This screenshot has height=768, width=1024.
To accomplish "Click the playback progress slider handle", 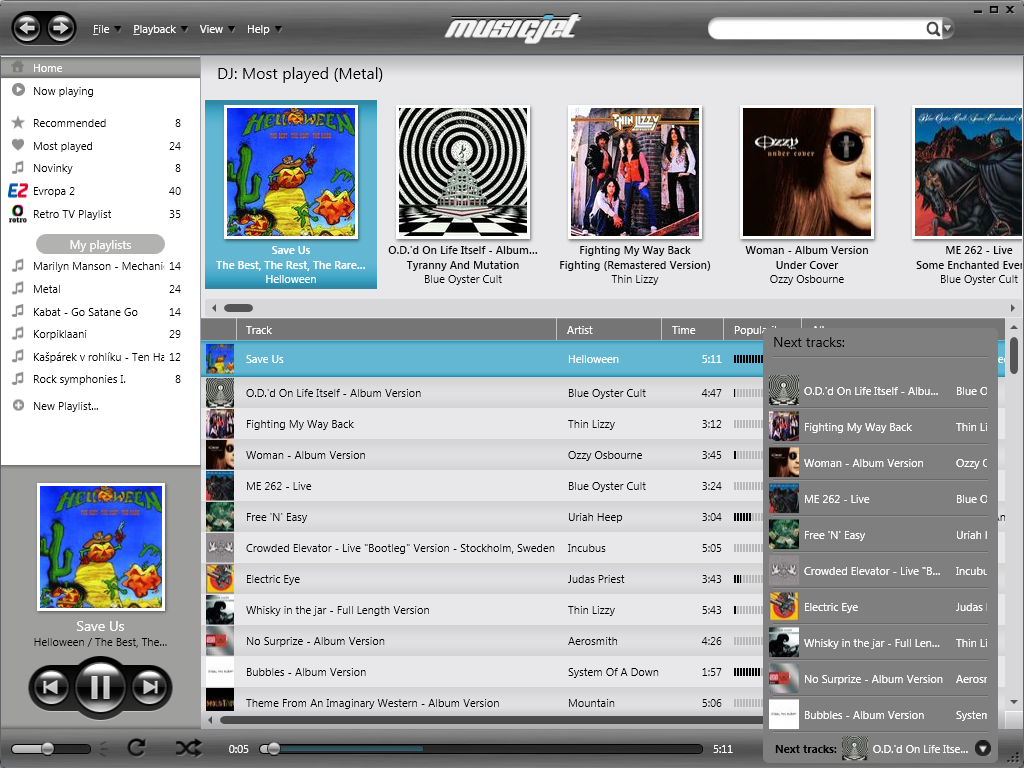I will (x=273, y=749).
